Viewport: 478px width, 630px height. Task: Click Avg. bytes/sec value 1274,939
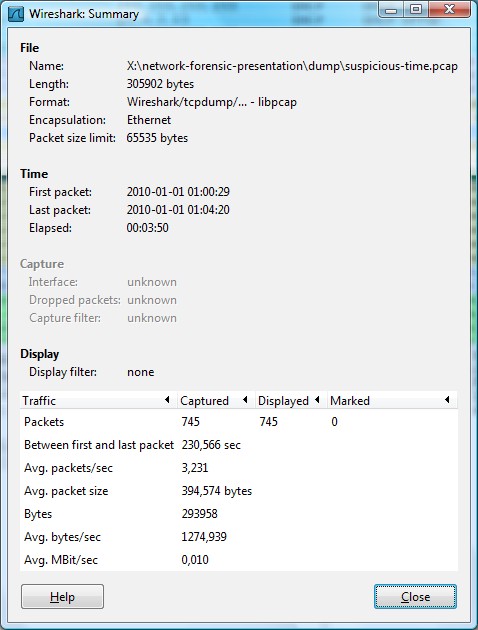point(204,537)
